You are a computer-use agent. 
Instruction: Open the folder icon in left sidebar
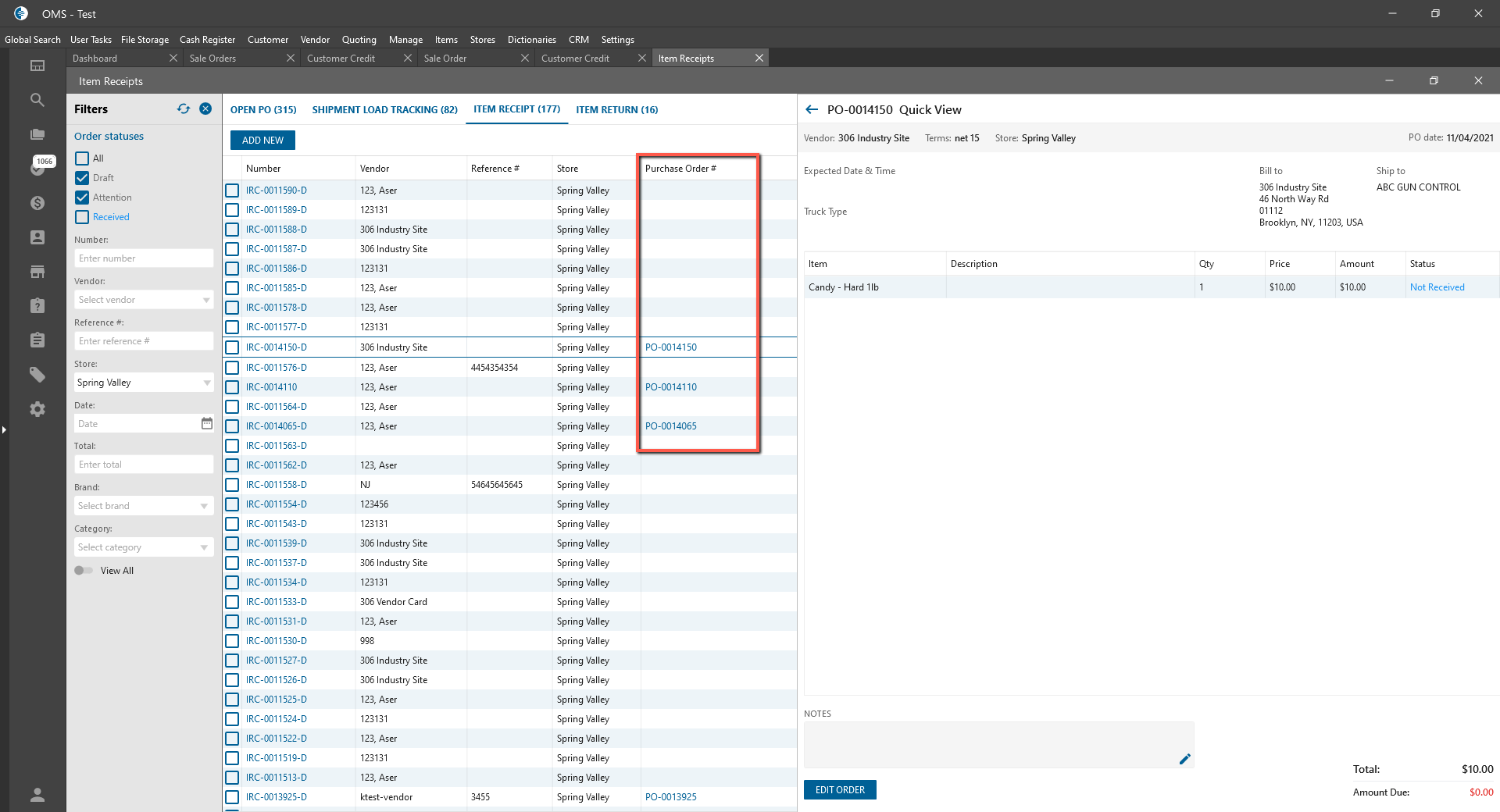pyautogui.click(x=37, y=134)
